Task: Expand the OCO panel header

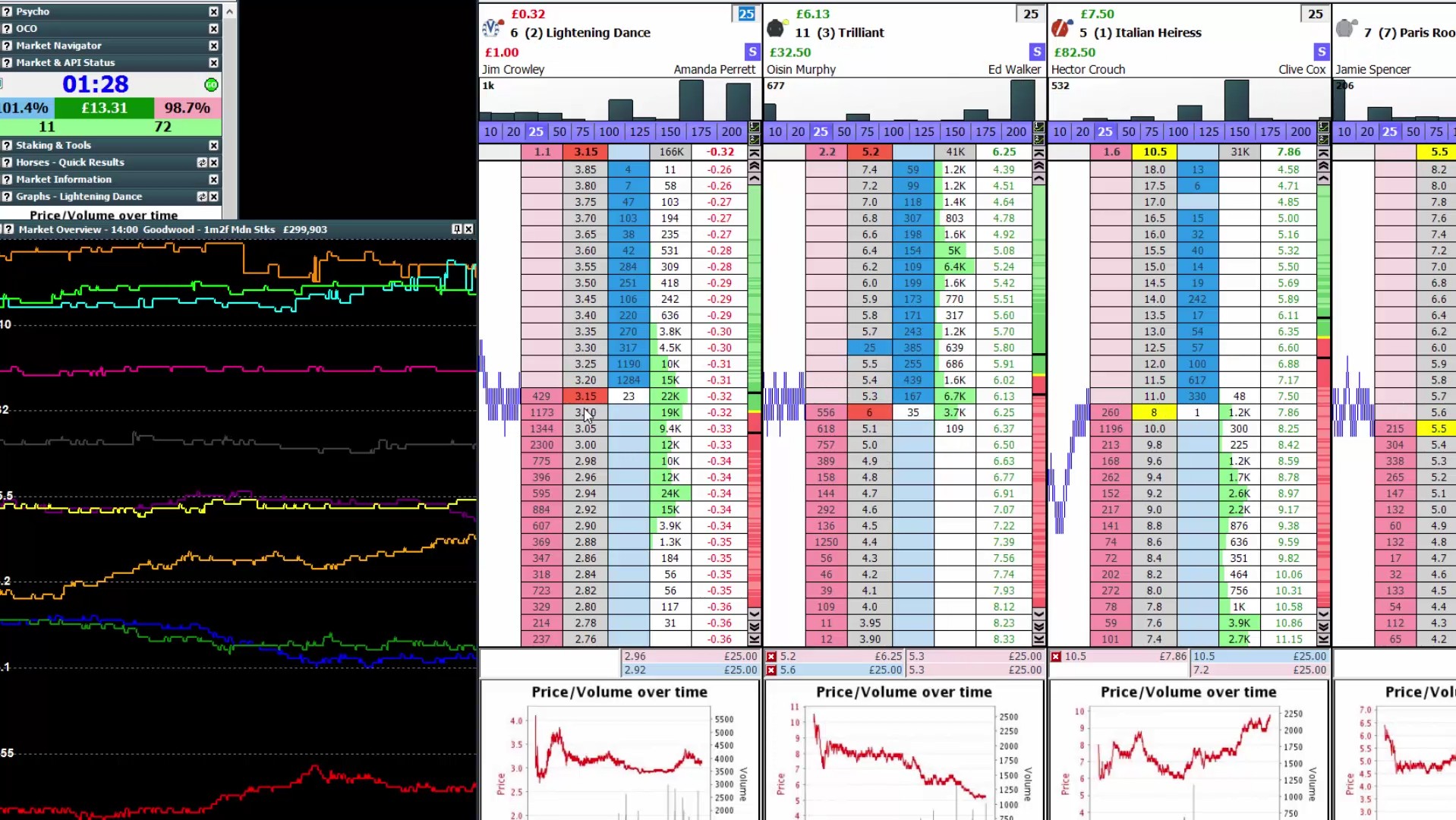Action: [x=111, y=29]
